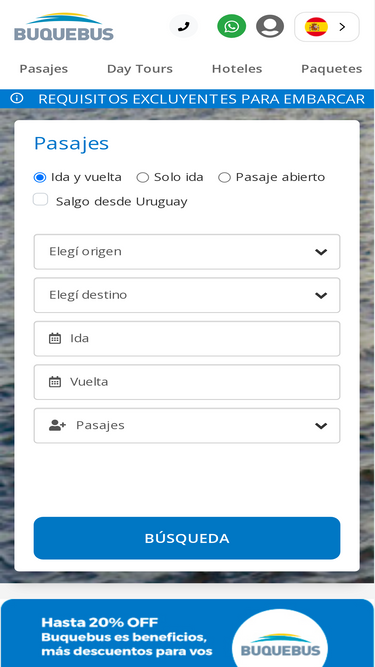The height and width of the screenshot is (667, 375).
Task: Select the Solo ida radio option
Action: [x=142, y=177]
